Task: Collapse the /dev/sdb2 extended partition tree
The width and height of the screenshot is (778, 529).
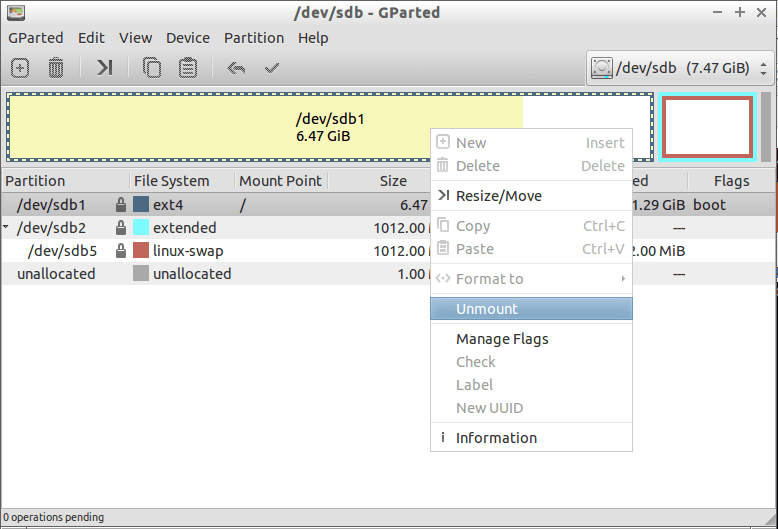Action: [5, 226]
